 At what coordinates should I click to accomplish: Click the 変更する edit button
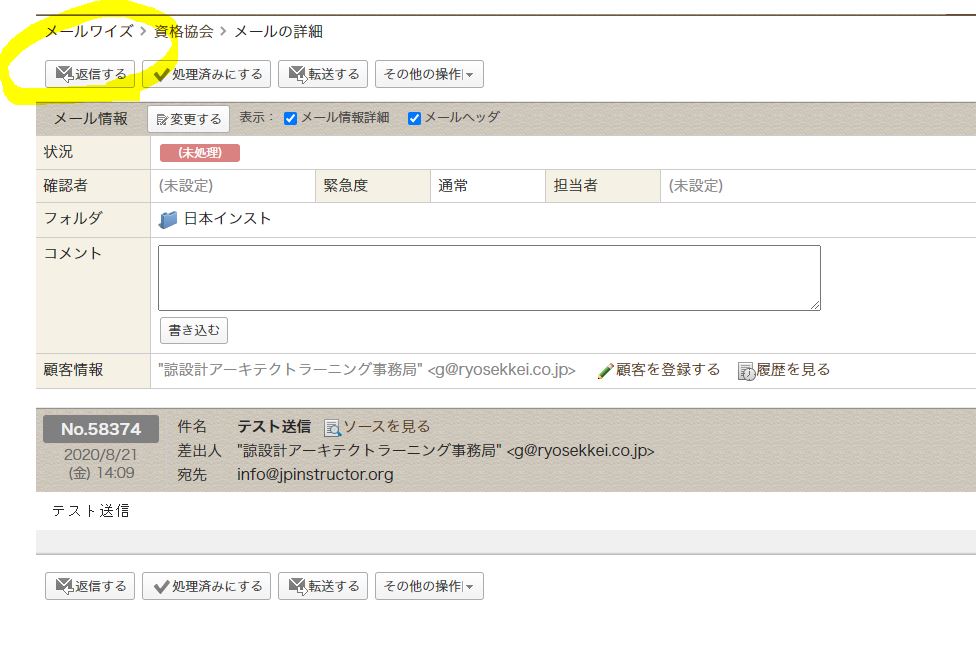click(x=189, y=119)
